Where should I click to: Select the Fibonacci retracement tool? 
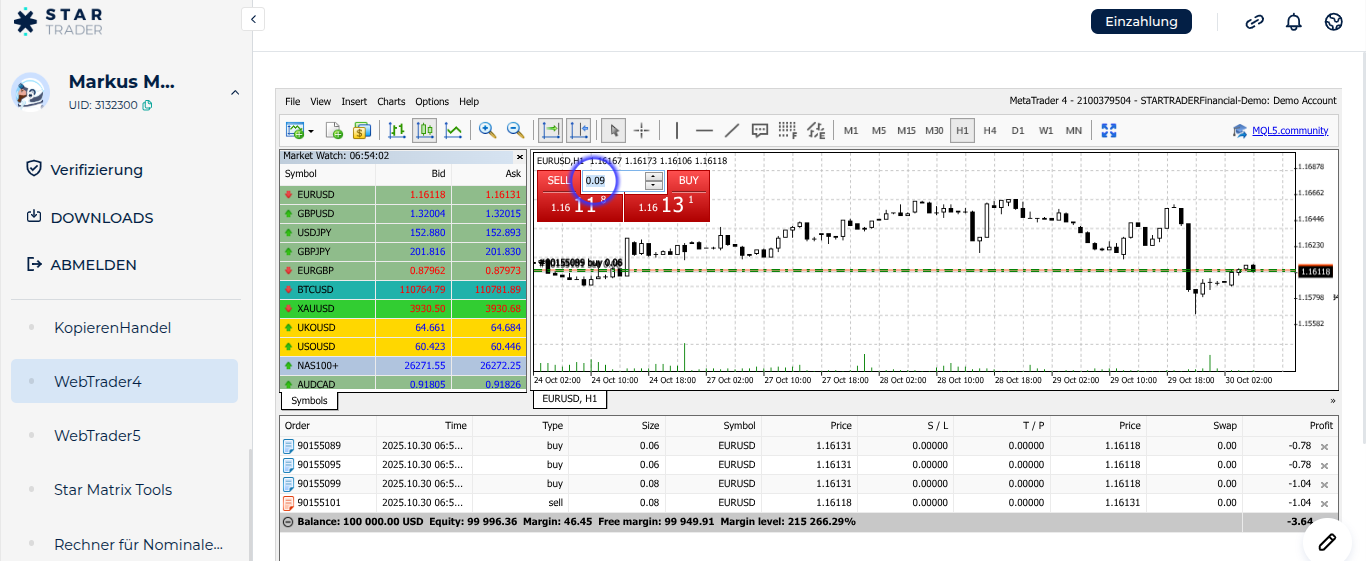pos(788,130)
